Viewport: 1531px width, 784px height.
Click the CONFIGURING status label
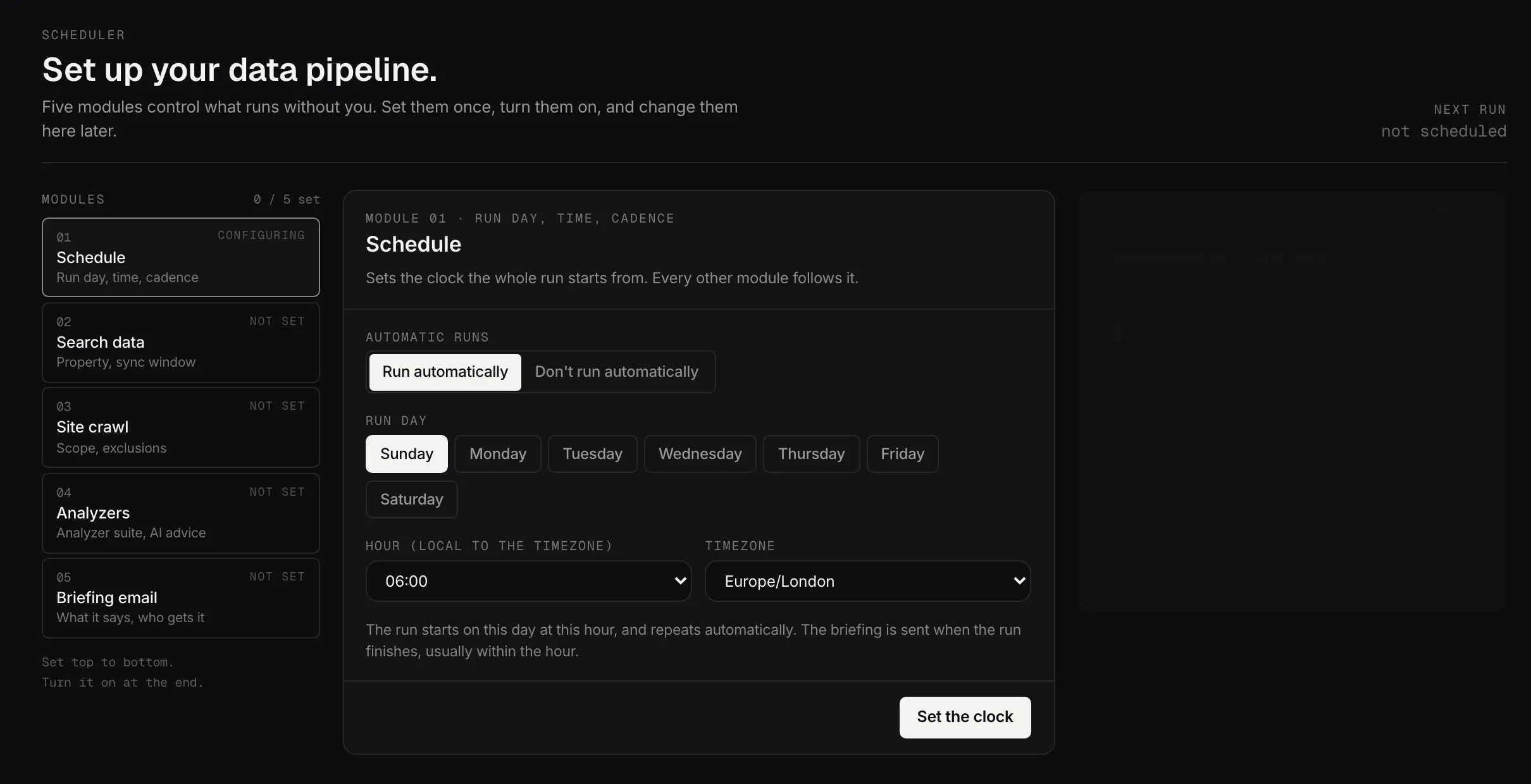[261, 235]
